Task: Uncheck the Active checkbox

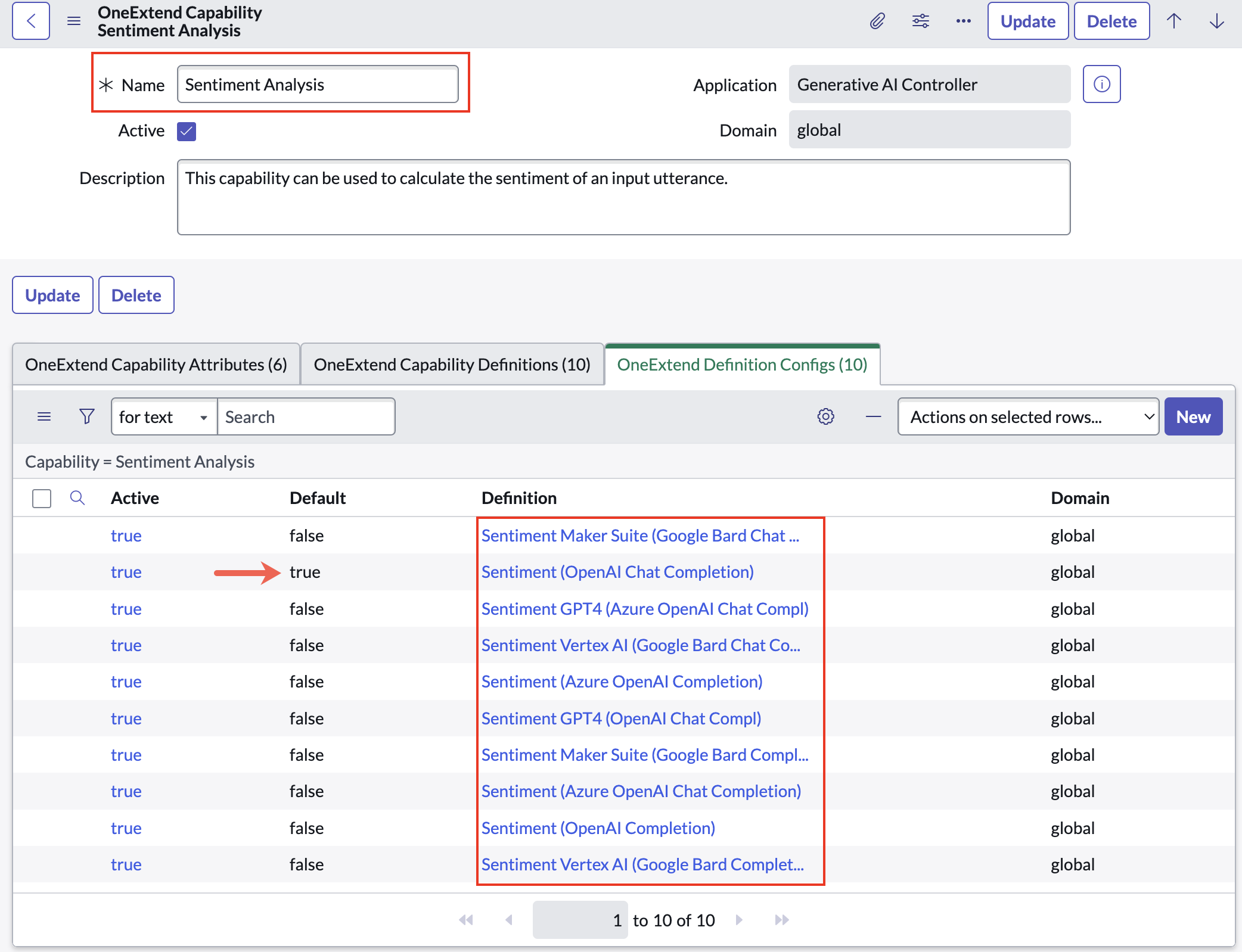Action: pos(187,130)
